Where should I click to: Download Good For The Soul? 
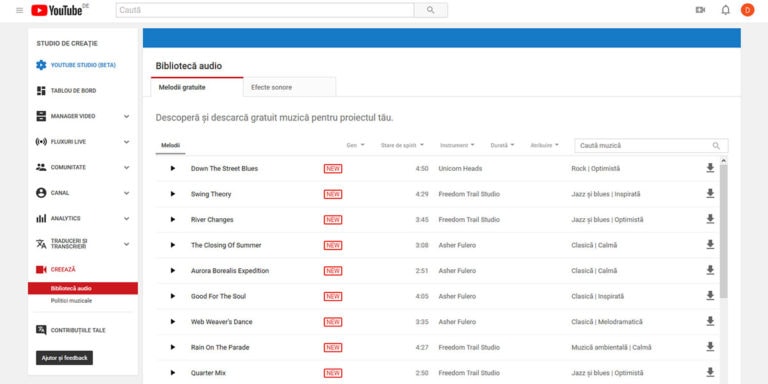(710, 295)
